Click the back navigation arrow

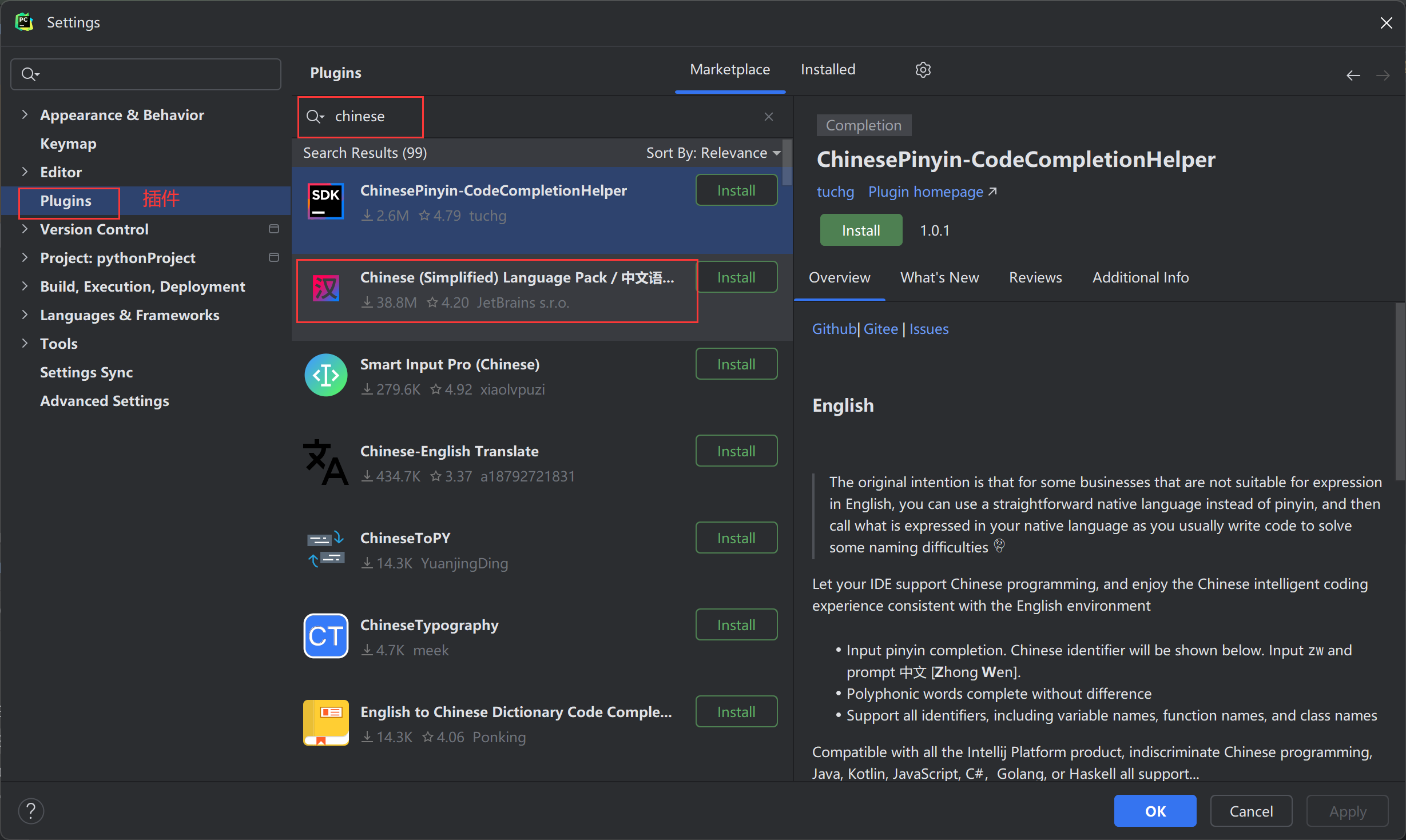[x=1353, y=75]
